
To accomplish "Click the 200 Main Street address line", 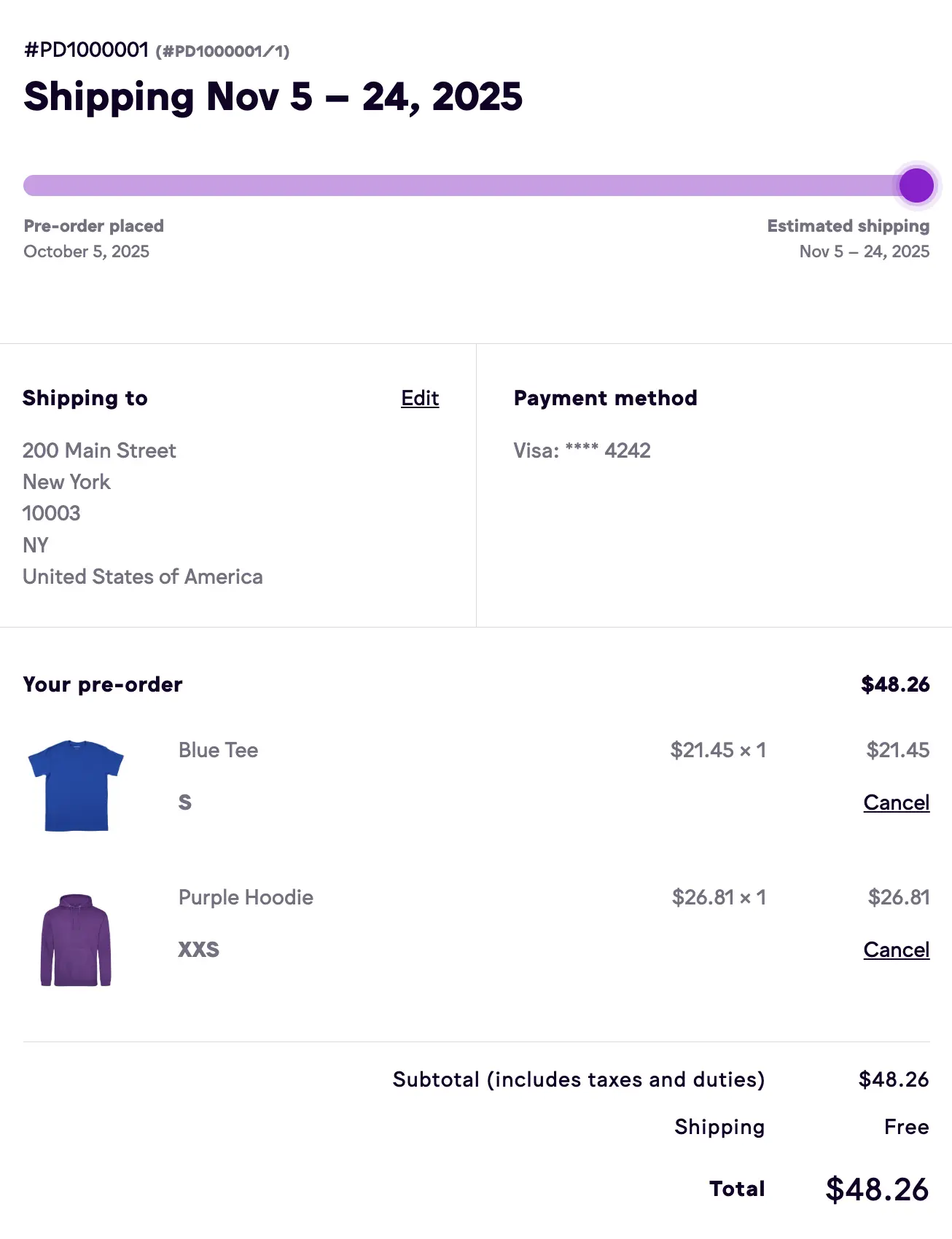I will (99, 450).
